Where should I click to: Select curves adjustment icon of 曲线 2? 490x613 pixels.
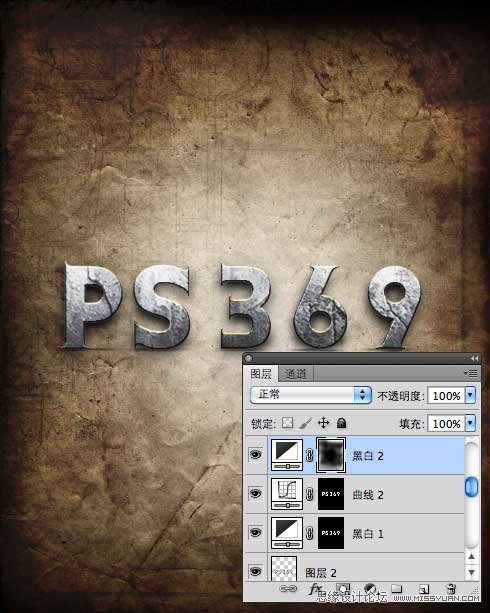287,494
